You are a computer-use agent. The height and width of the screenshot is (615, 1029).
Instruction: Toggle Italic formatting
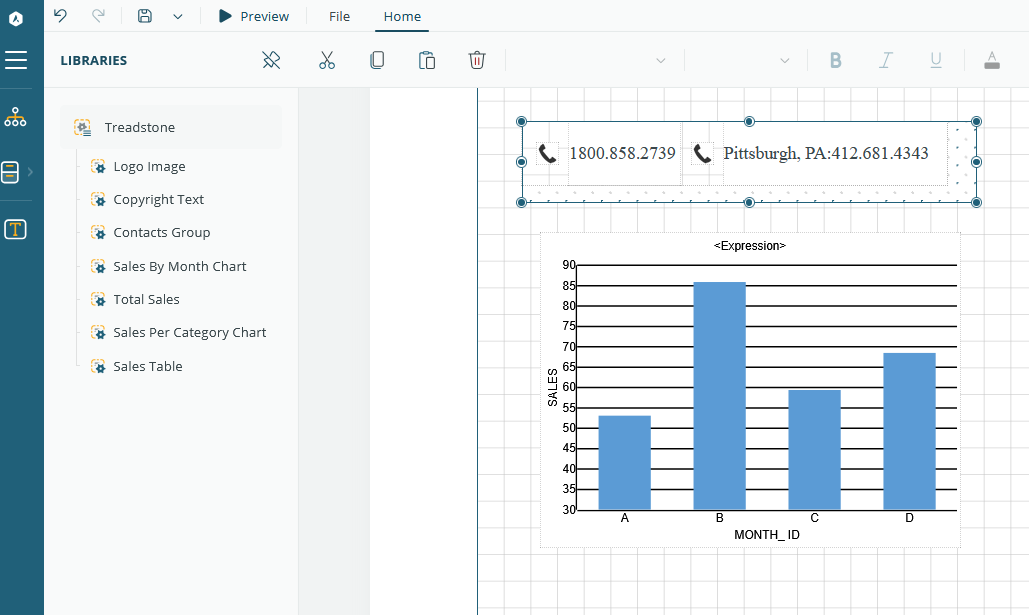pos(886,60)
